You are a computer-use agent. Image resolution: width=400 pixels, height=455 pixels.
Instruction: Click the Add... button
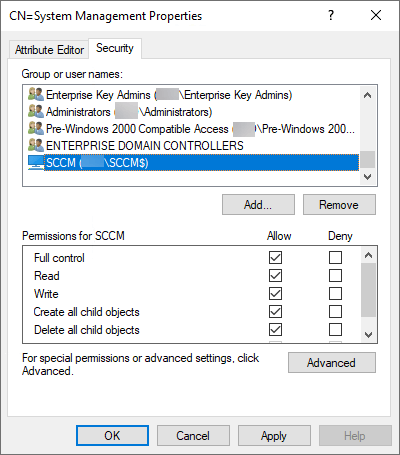[258, 205]
